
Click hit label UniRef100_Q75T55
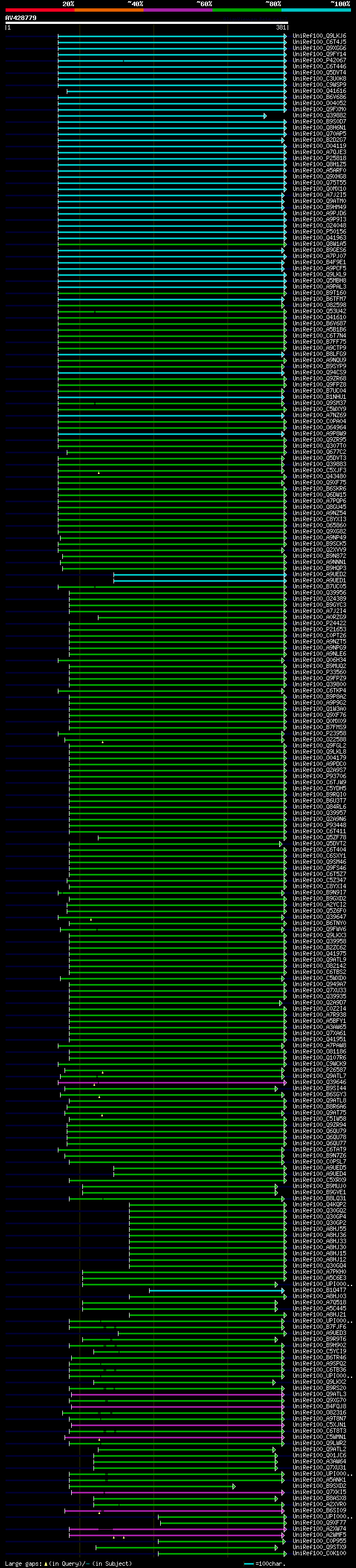(x=319, y=182)
